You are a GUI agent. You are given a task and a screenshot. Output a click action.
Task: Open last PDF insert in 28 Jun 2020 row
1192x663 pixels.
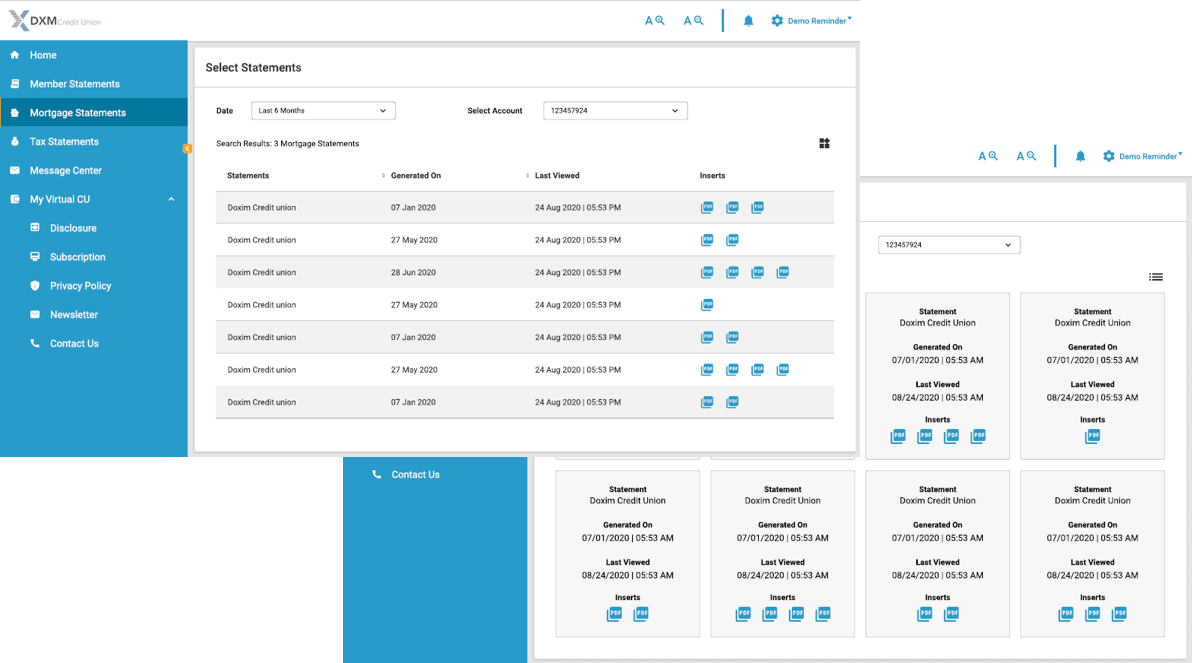[x=783, y=272]
